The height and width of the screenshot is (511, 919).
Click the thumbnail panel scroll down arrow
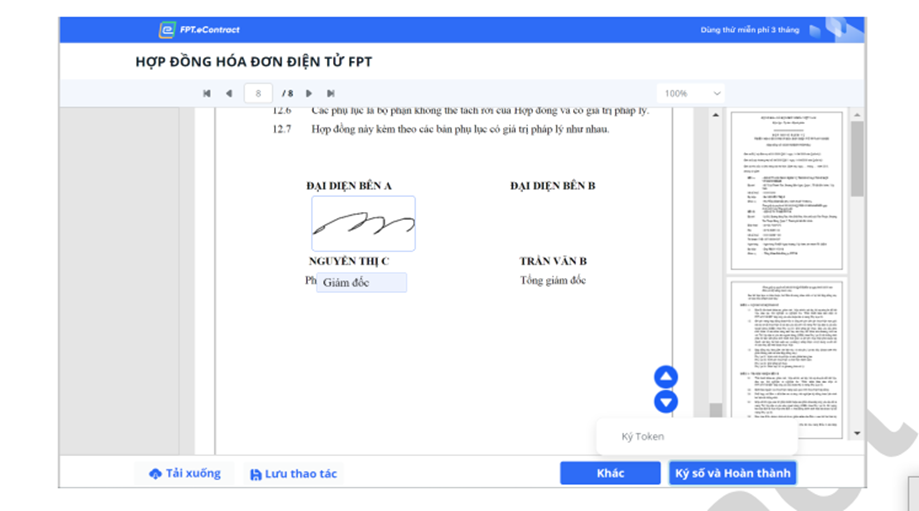pyautogui.click(x=856, y=434)
